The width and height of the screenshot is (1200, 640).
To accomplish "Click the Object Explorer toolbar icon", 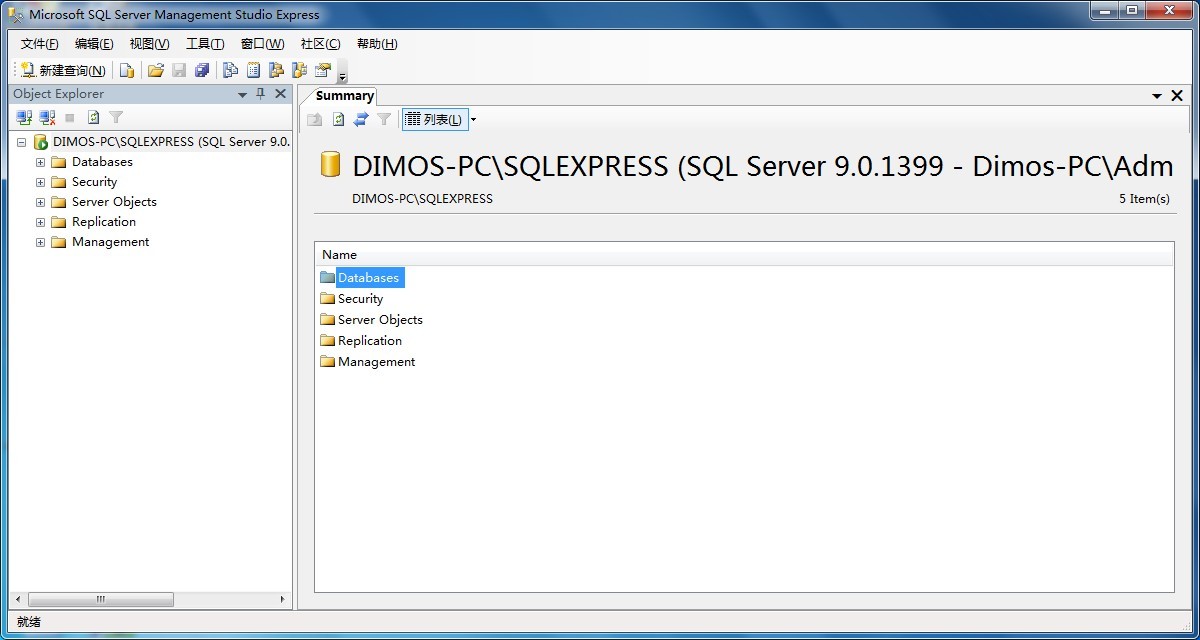I will [276, 70].
